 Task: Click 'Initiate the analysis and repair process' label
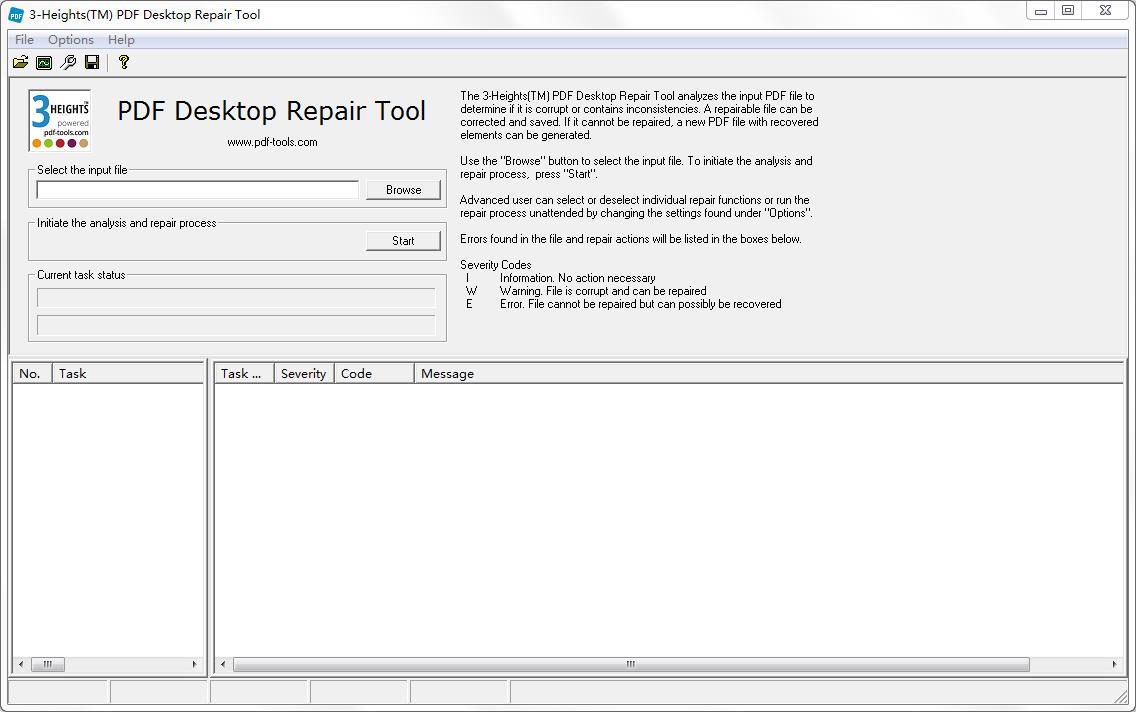tap(127, 223)
